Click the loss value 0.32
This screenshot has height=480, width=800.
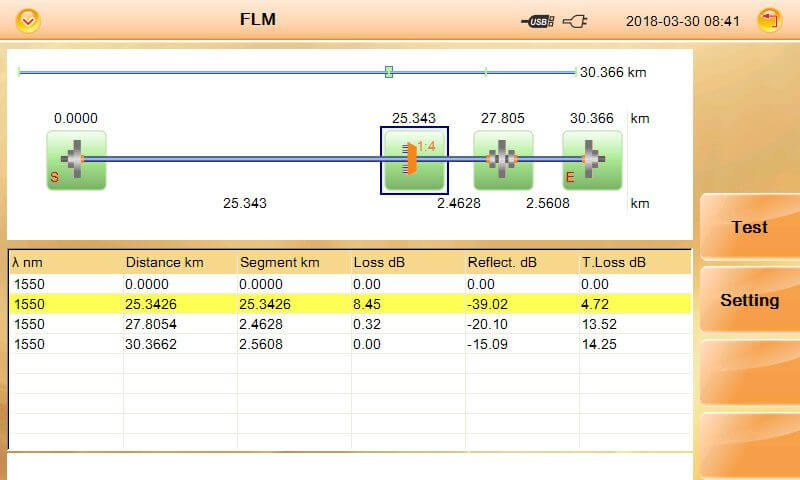[x=367, y=324]
